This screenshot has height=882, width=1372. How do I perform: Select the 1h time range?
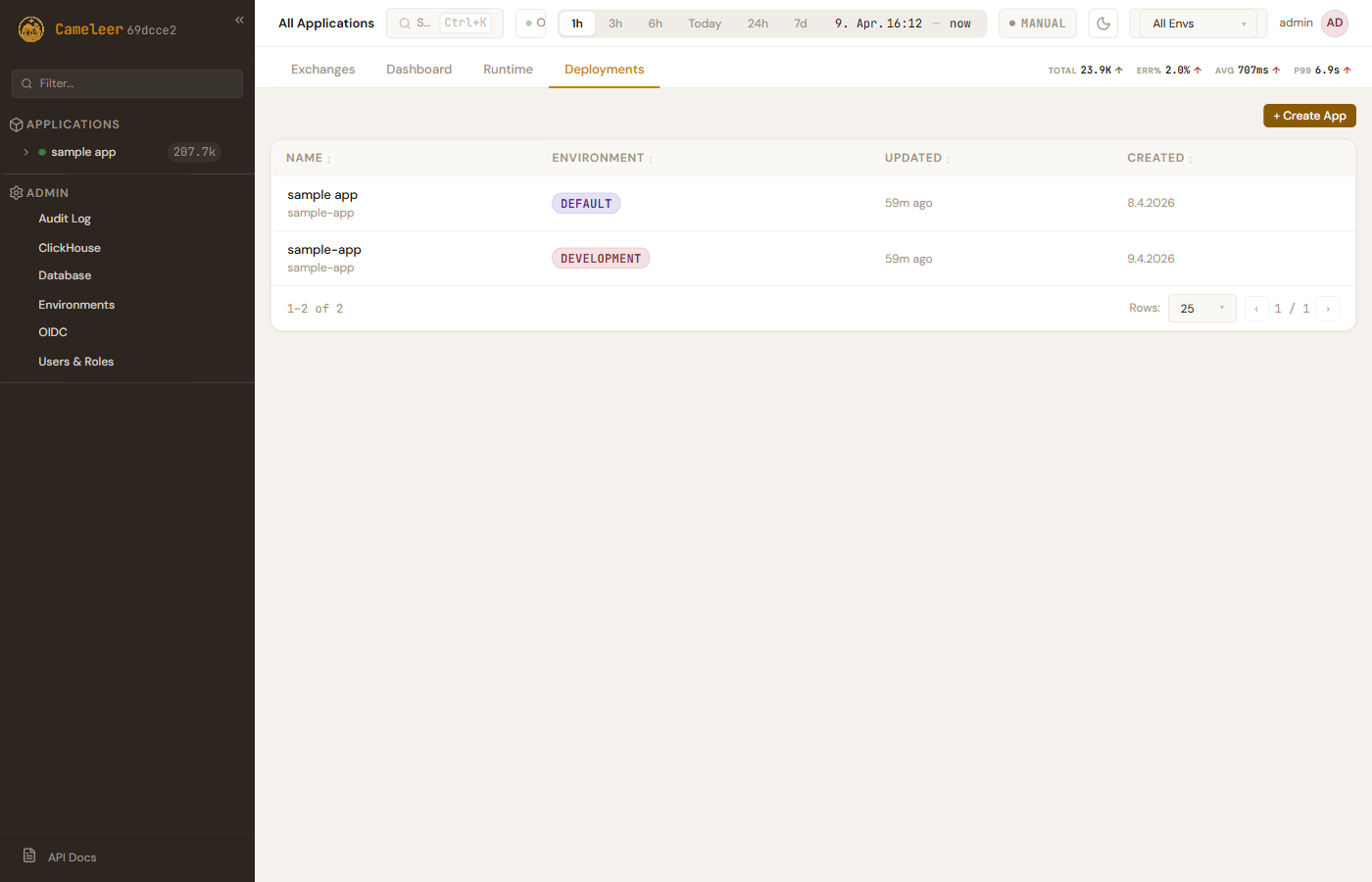tap(577, 24)
